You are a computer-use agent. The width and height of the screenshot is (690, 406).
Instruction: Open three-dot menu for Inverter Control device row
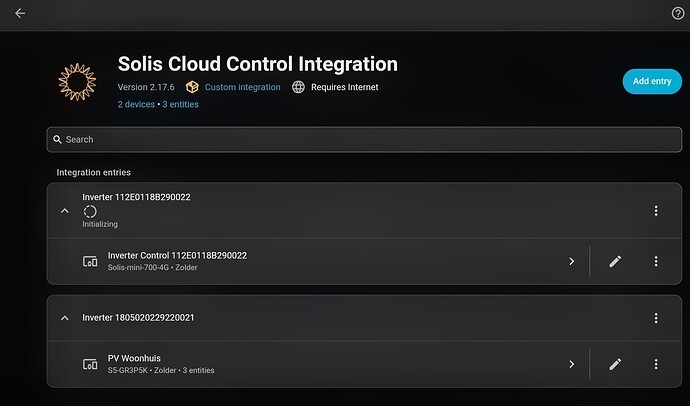tap(656, 261)
